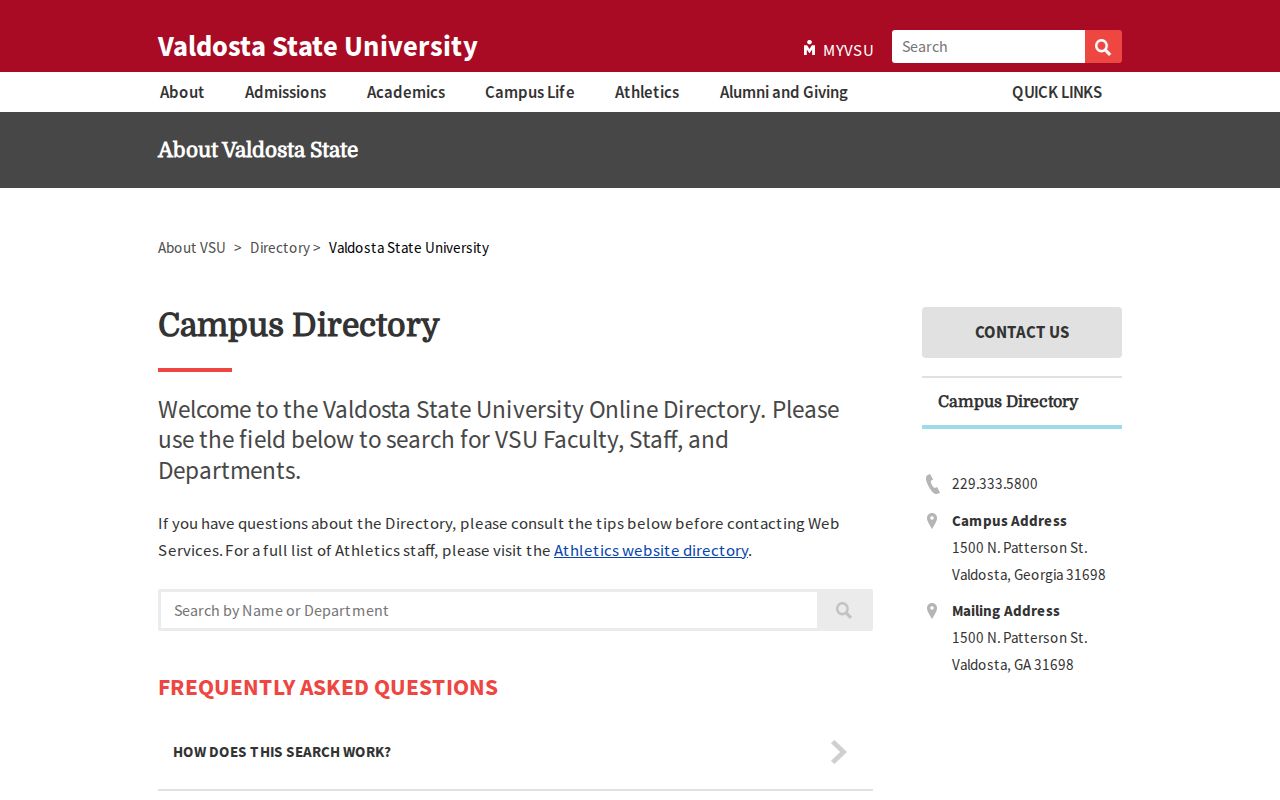Expand 'How does this search work?' chevron
This screenshot has height=800, width=1280.
point(839,752)
